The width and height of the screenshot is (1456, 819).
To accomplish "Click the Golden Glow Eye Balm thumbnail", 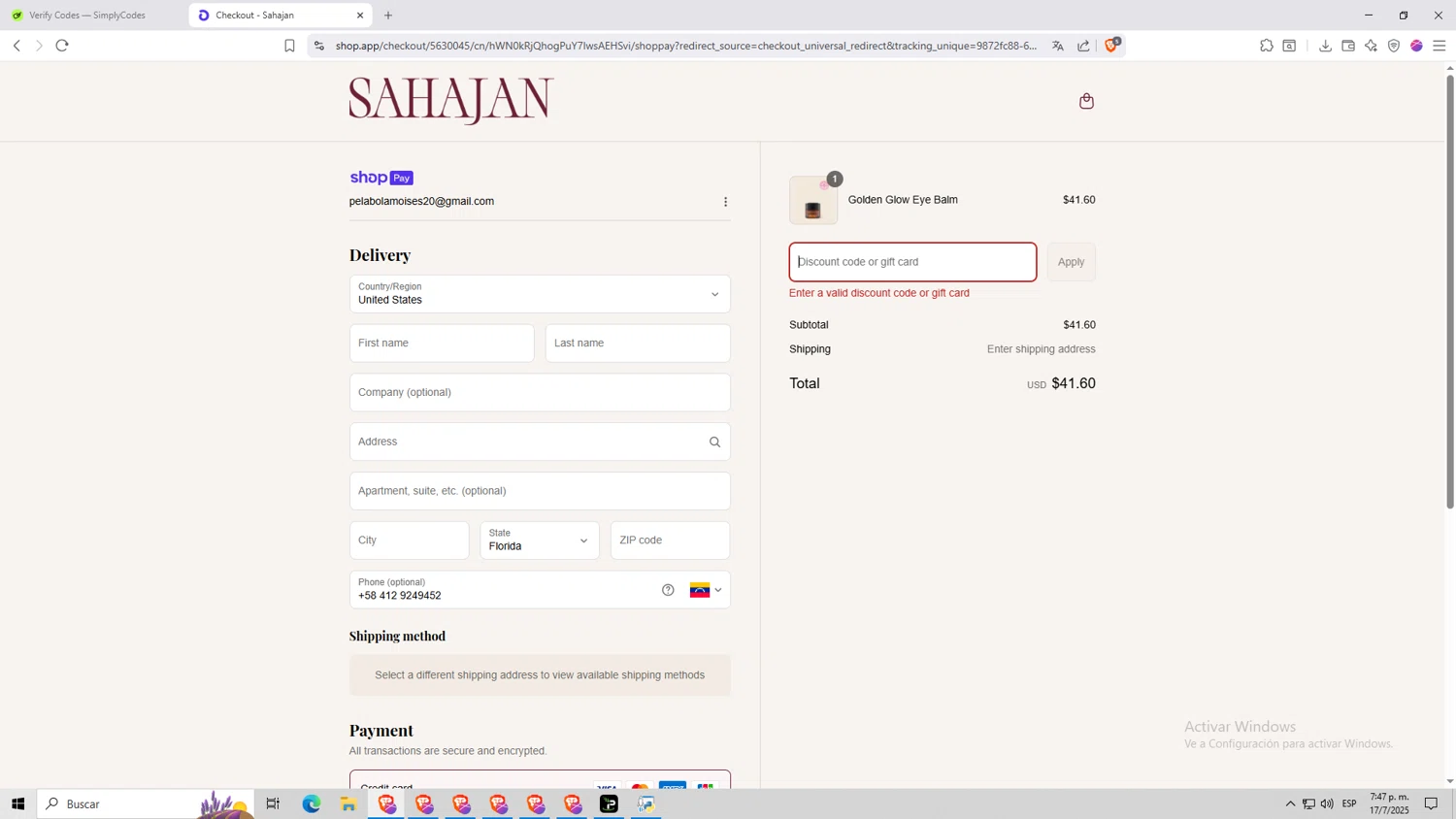I will point(813,201).
